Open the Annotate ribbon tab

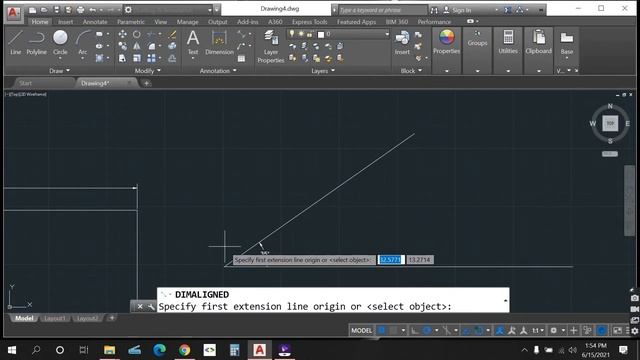pyautogui.click(x=95, y=22)
